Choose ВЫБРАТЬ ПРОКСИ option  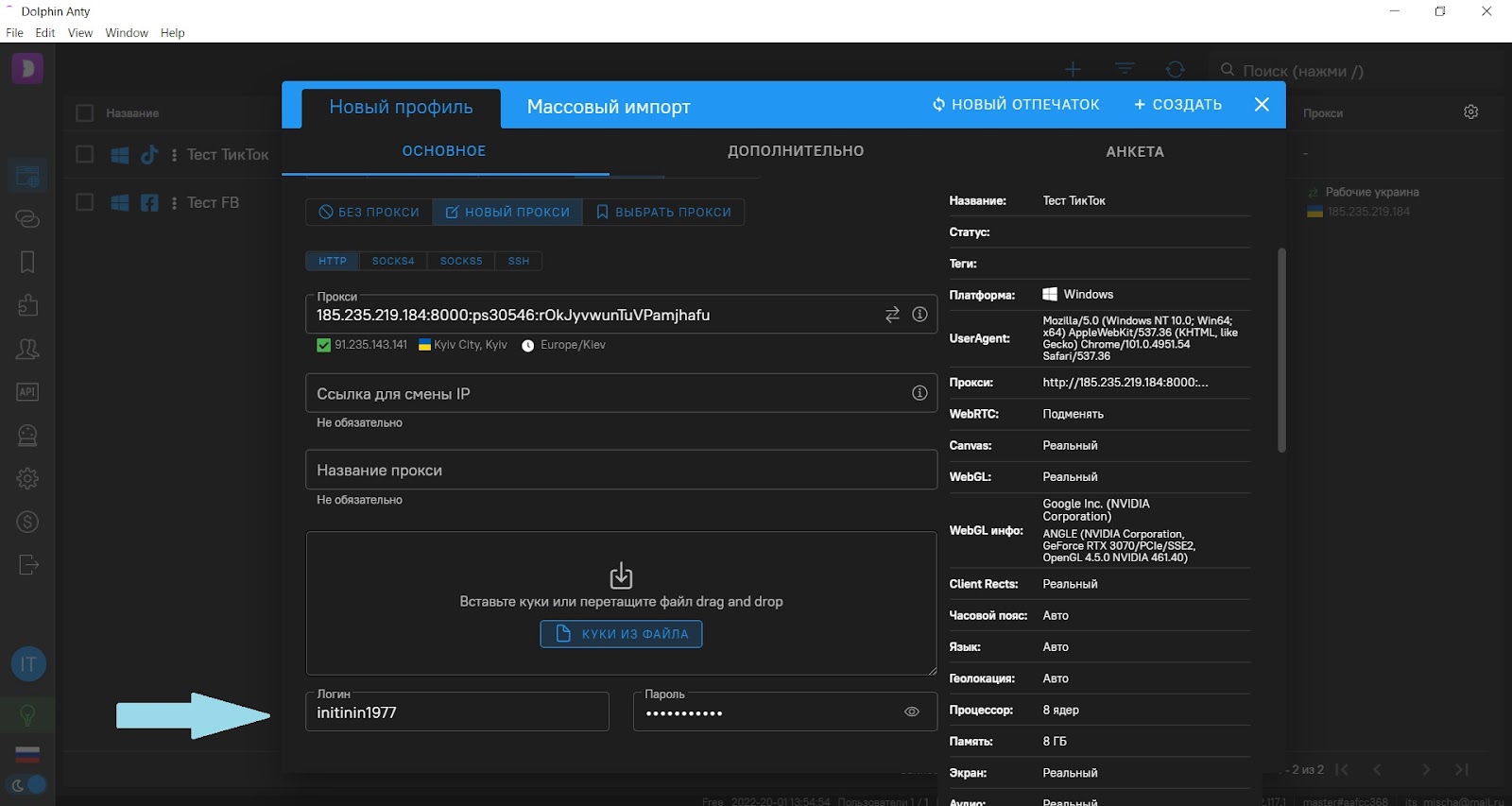[663, 212]
